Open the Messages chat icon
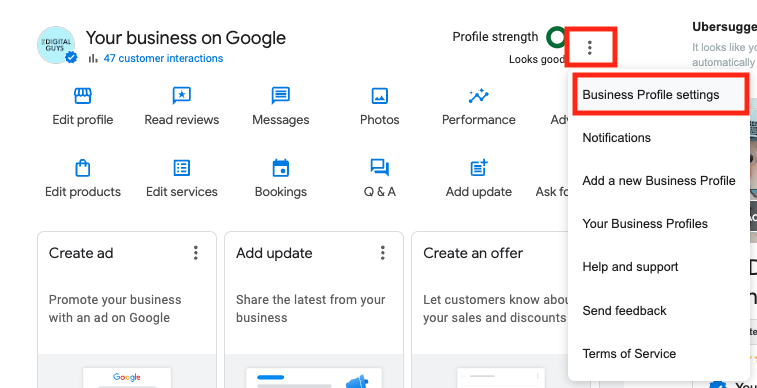This screenshot has height=388, width=757. [x=280, y=96]
